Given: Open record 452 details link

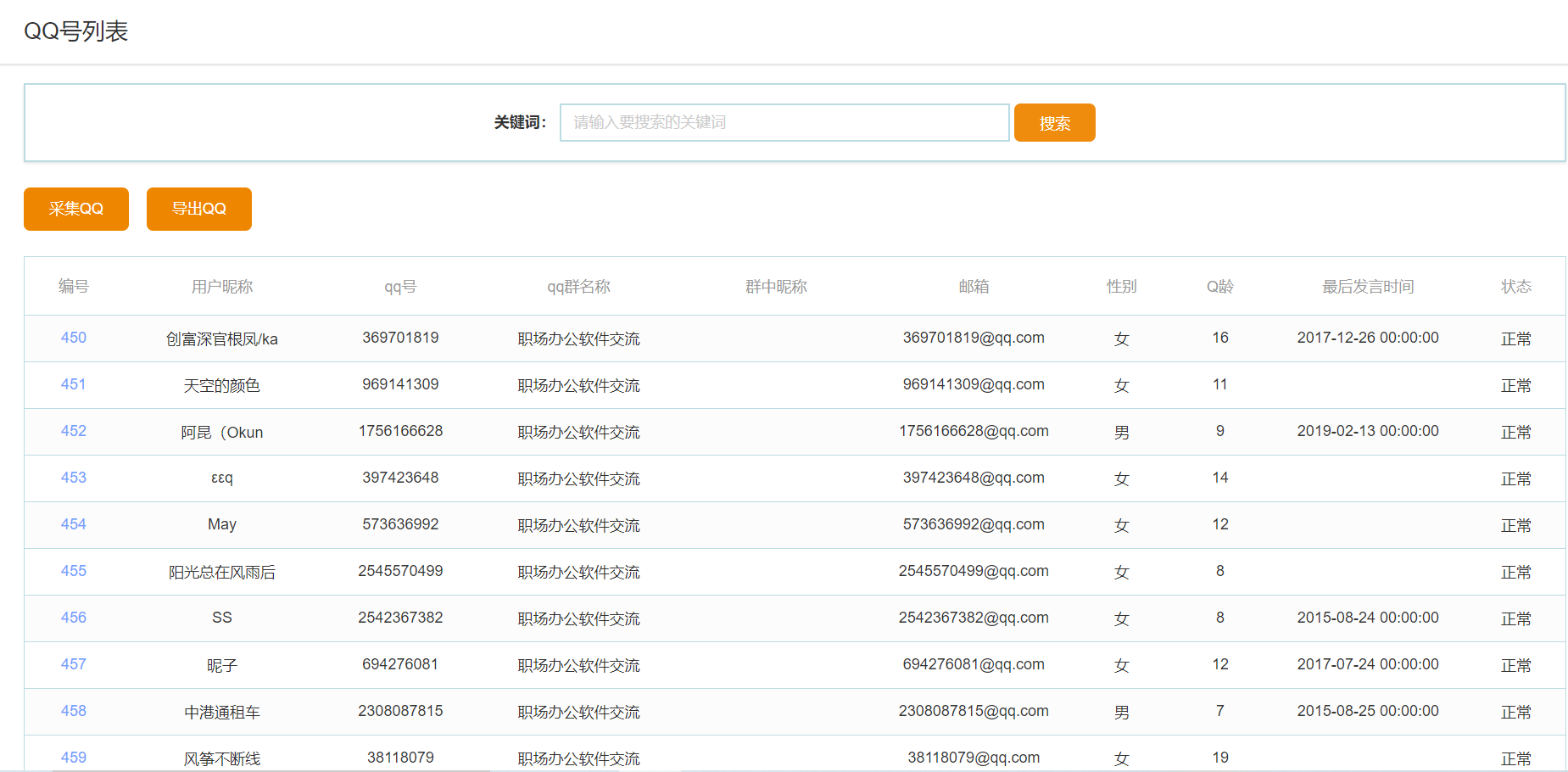Looking at the screenshot, I should [x=73, y=431].
